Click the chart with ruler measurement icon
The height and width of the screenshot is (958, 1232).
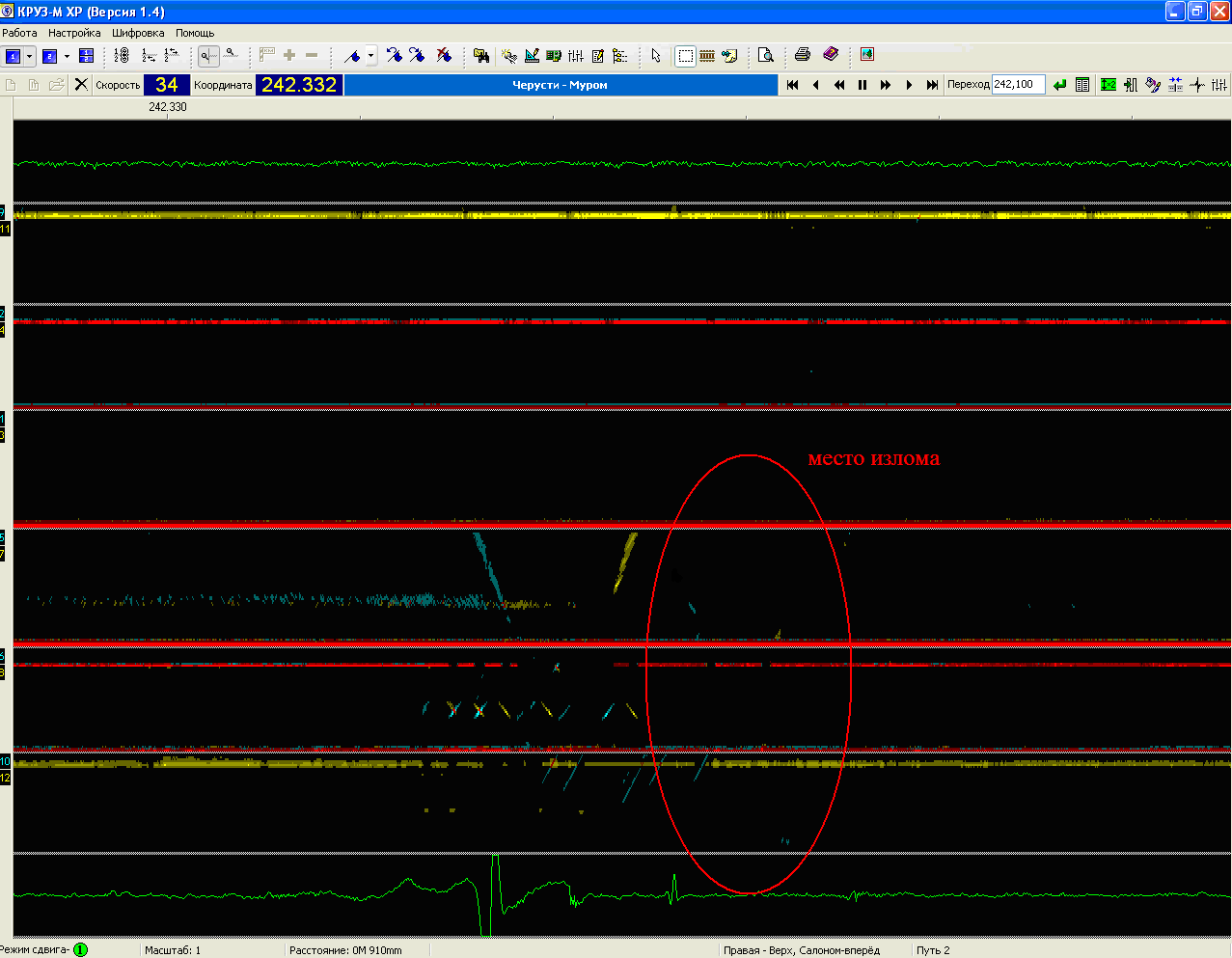[x=532, y=56]
